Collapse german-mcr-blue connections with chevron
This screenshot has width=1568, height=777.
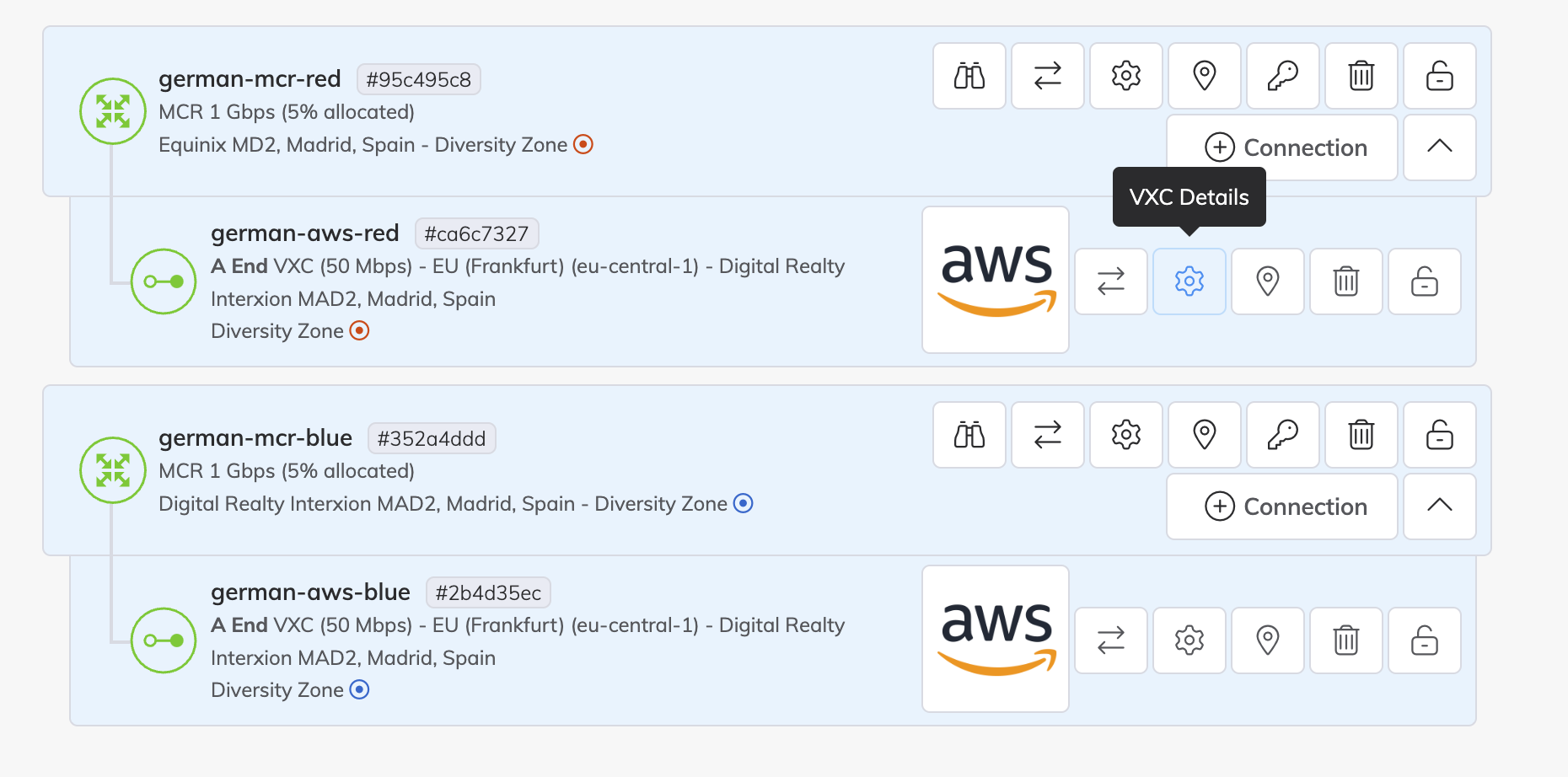click(1440, 506)
